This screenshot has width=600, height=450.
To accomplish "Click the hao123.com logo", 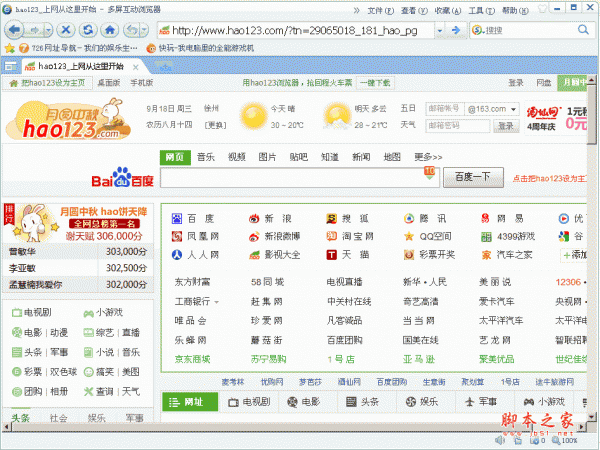I will (x=69, y=119).
